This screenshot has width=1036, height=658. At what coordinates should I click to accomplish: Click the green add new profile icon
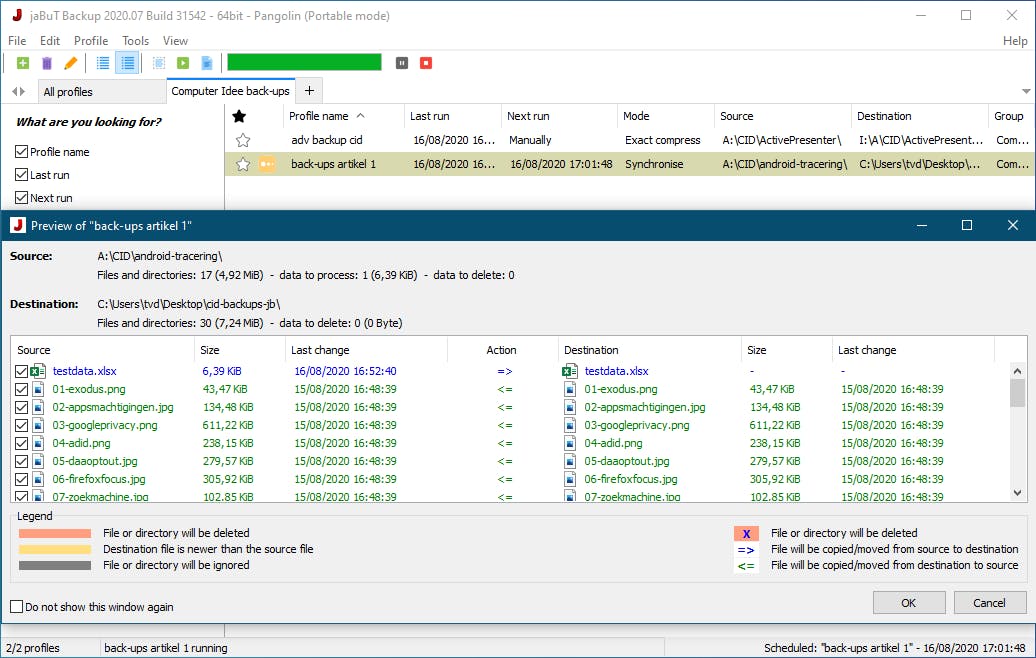[22, 63]
